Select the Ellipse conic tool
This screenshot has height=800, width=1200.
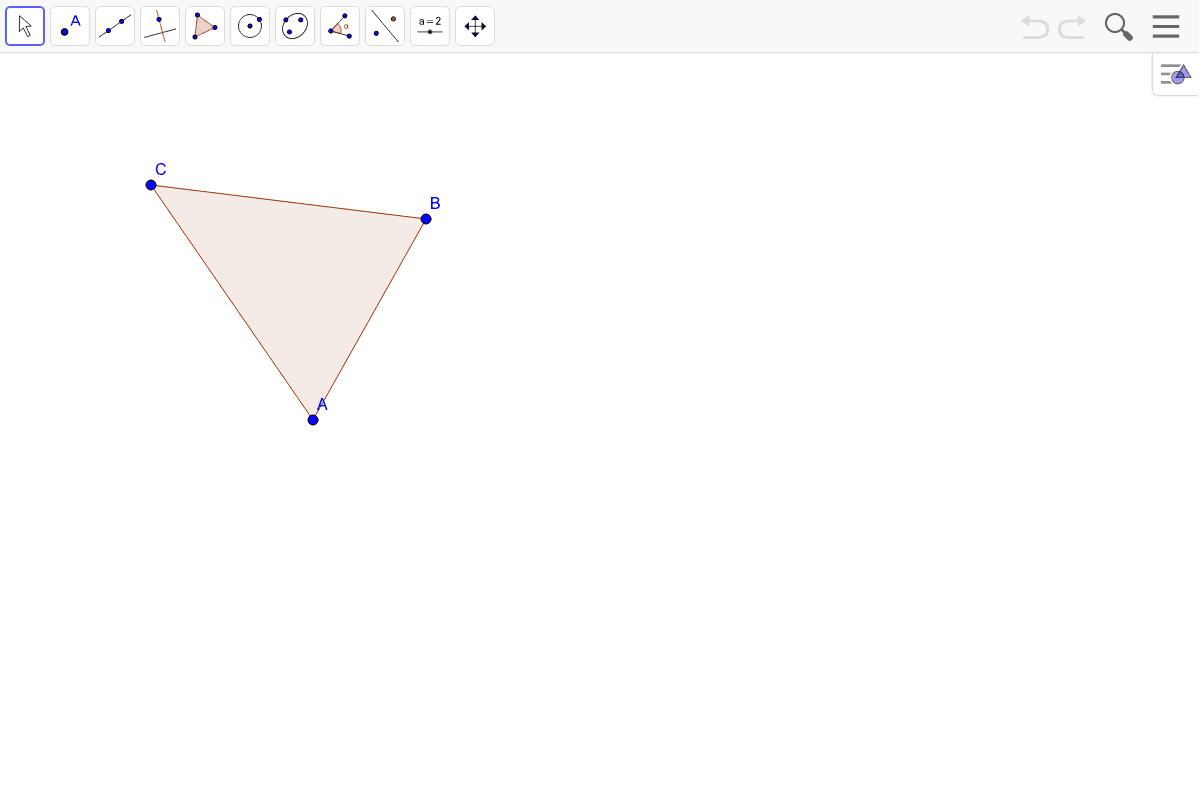tap(295, 26)
